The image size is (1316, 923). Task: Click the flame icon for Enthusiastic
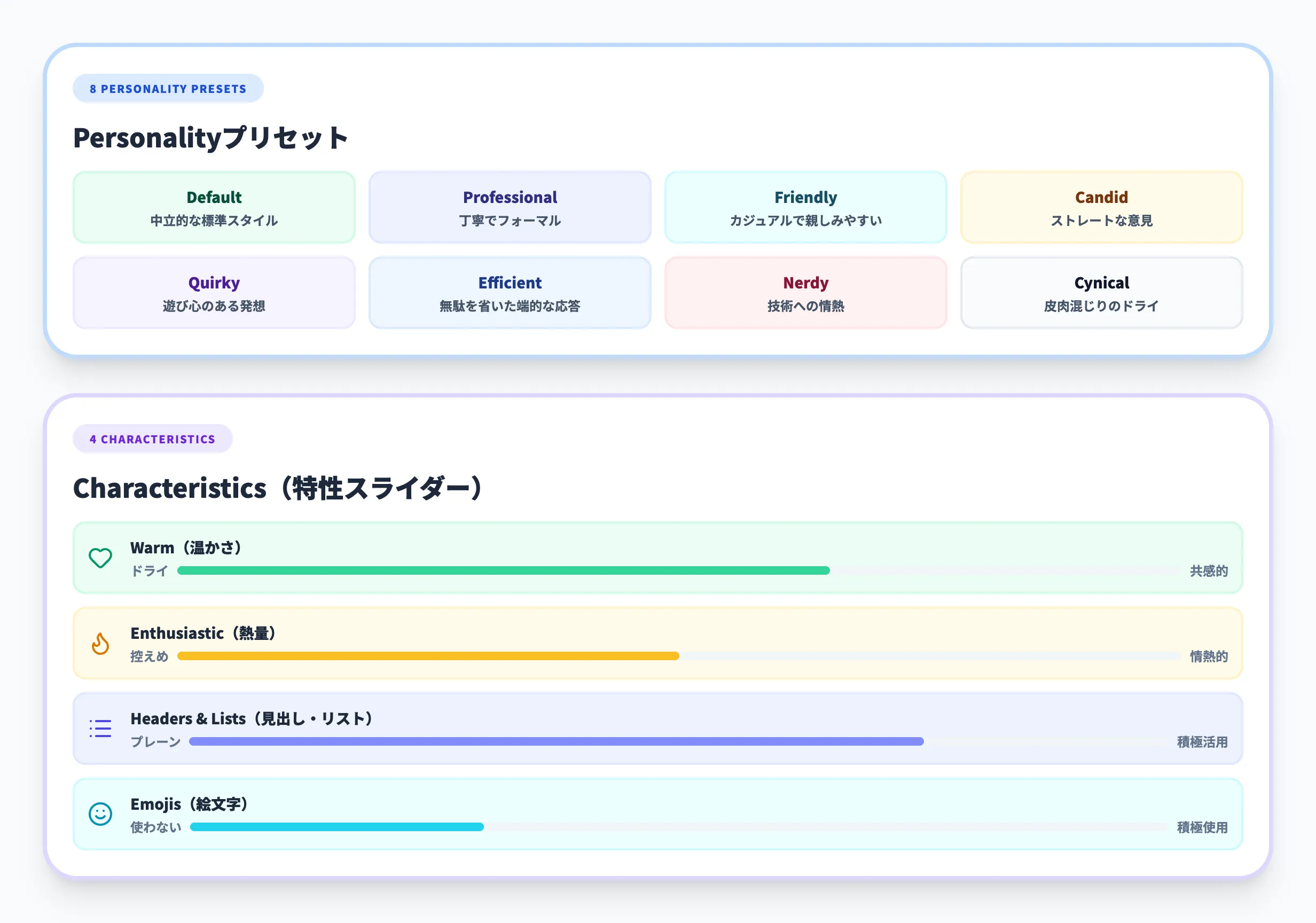[x=100, y=643]
